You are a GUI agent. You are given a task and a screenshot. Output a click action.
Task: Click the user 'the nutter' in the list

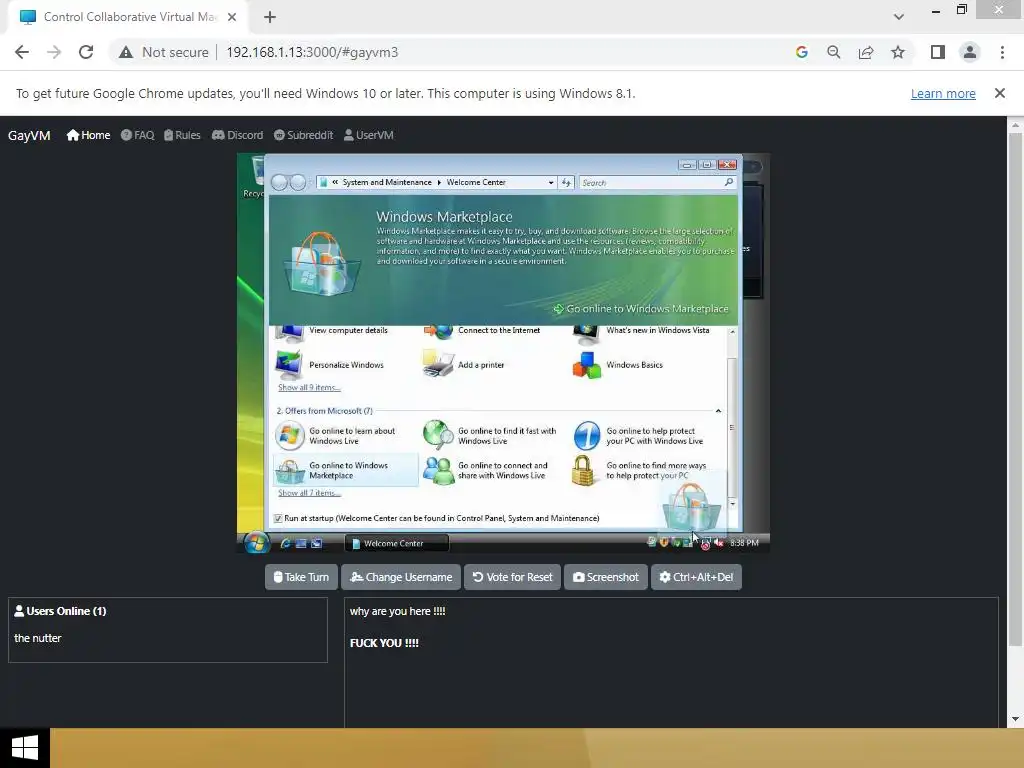(38, 638)
